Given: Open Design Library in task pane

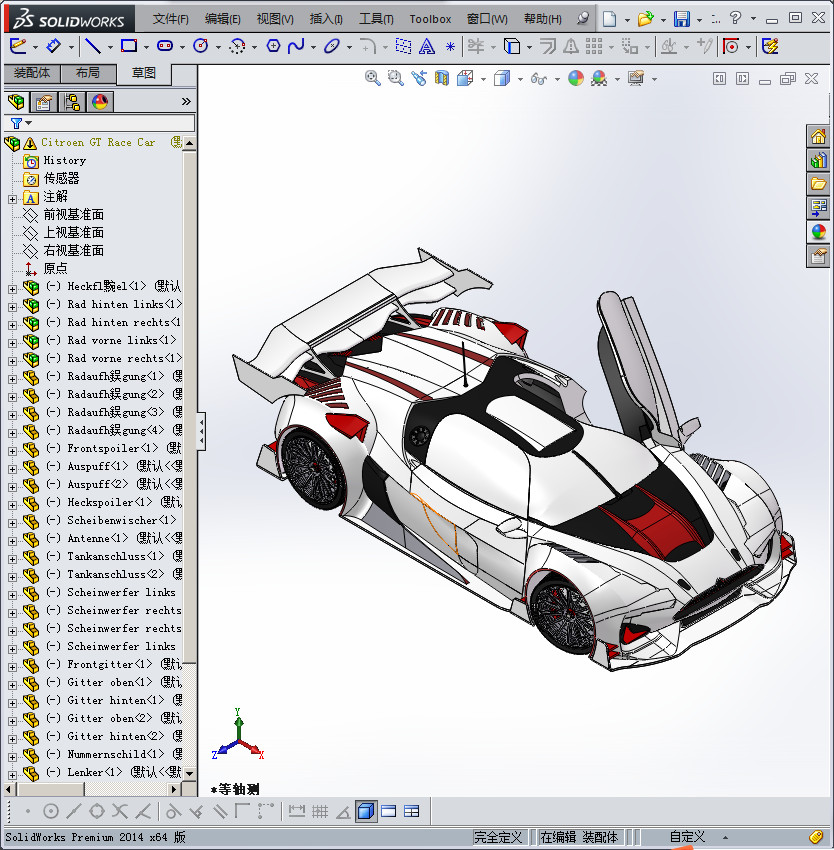Looking at the screenshot, I should coord(818,160).
